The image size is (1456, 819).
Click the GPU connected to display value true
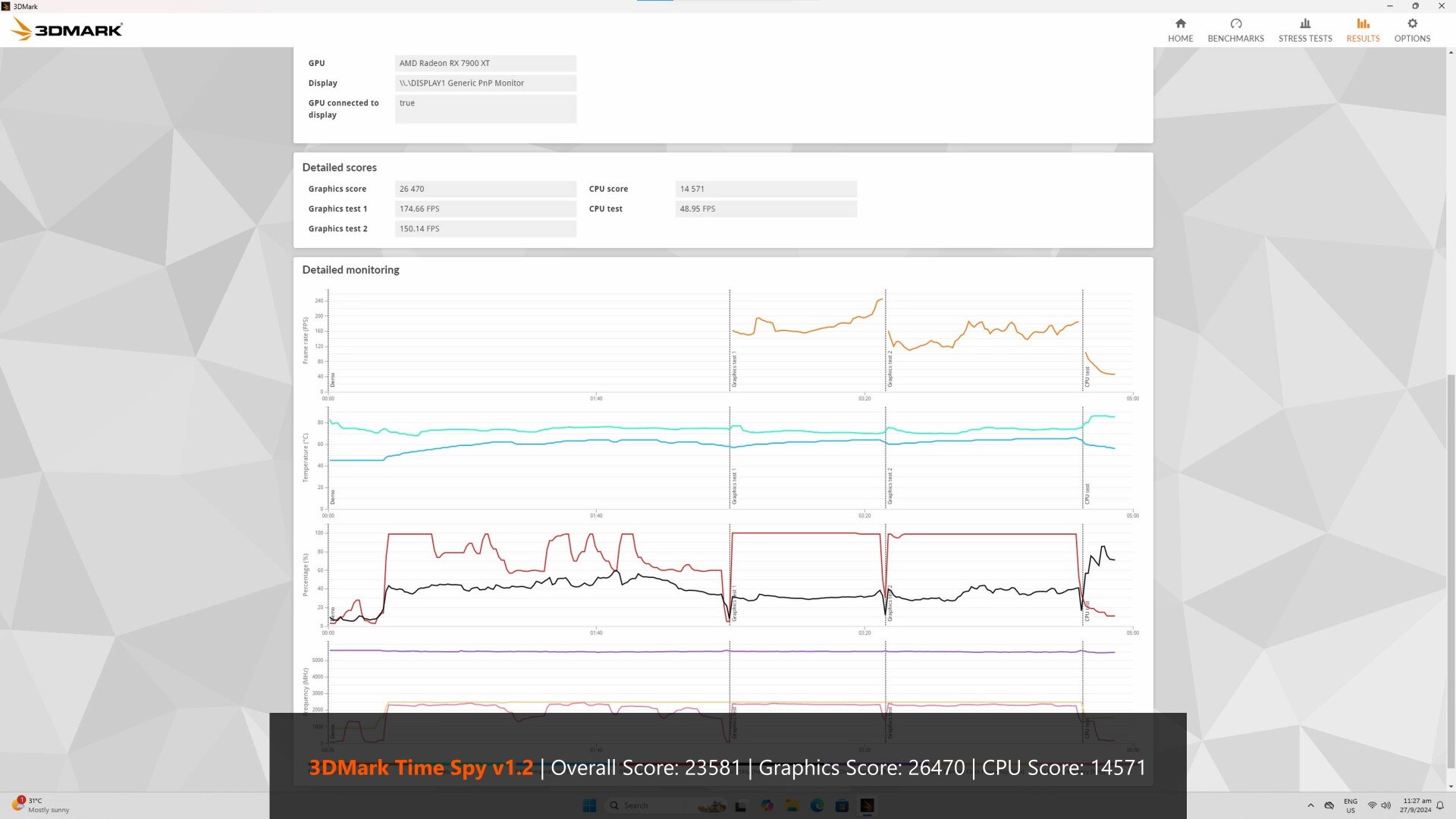(x=485, y=108)
